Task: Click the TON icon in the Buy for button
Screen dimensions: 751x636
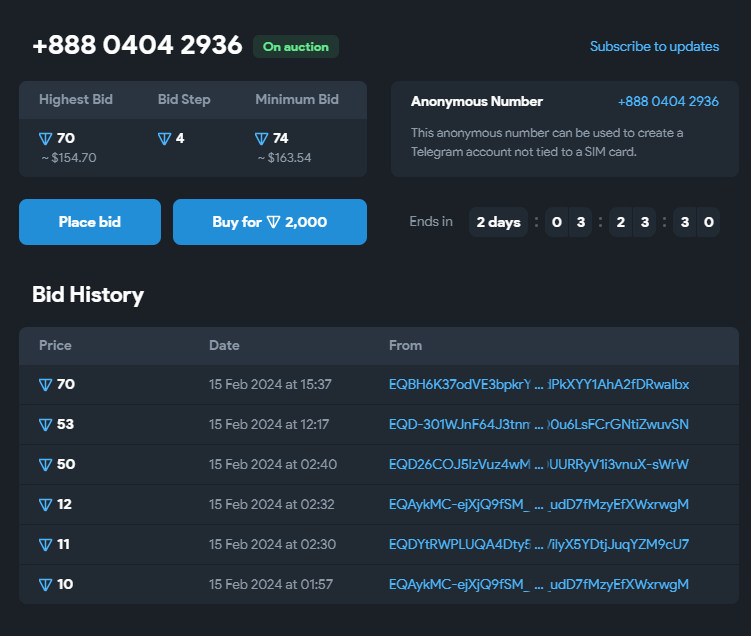Action: point(273,222)
